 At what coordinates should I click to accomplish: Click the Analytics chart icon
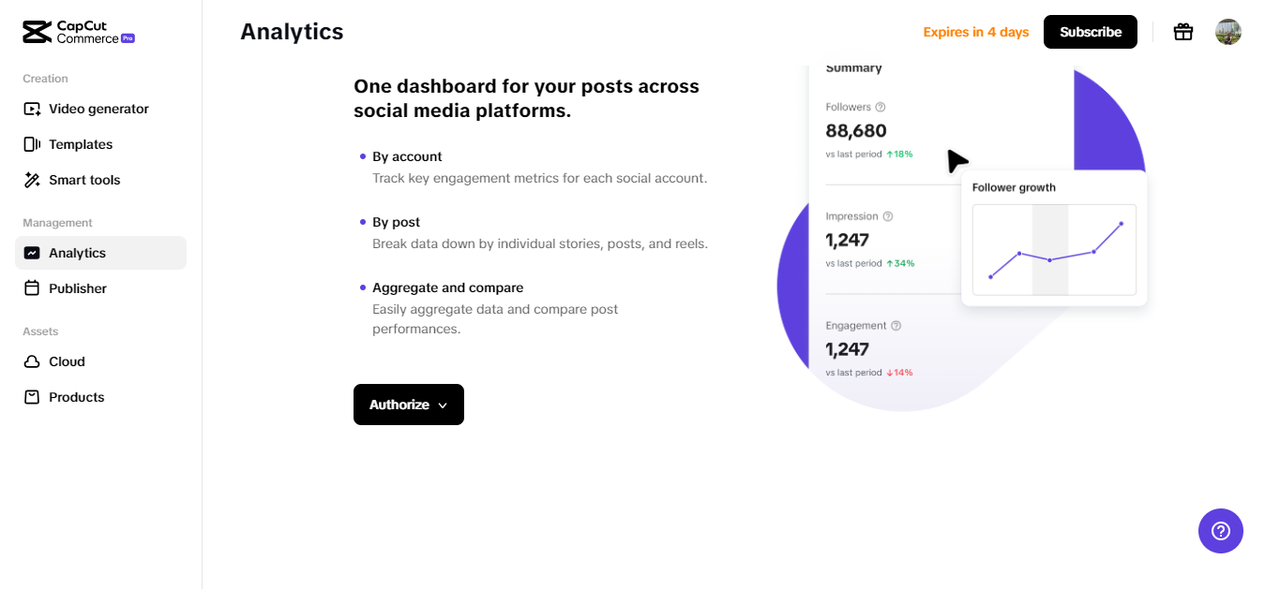32,253
